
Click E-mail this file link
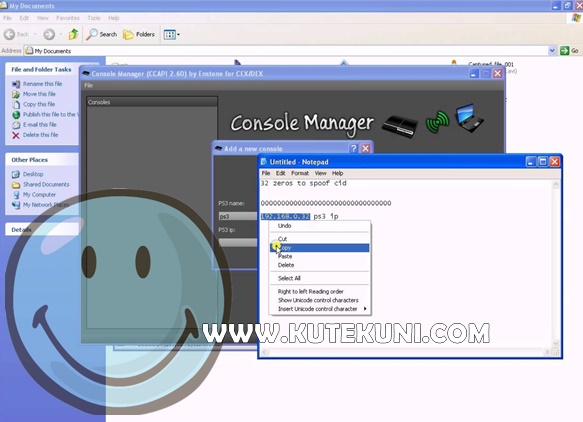click(39, 125)
